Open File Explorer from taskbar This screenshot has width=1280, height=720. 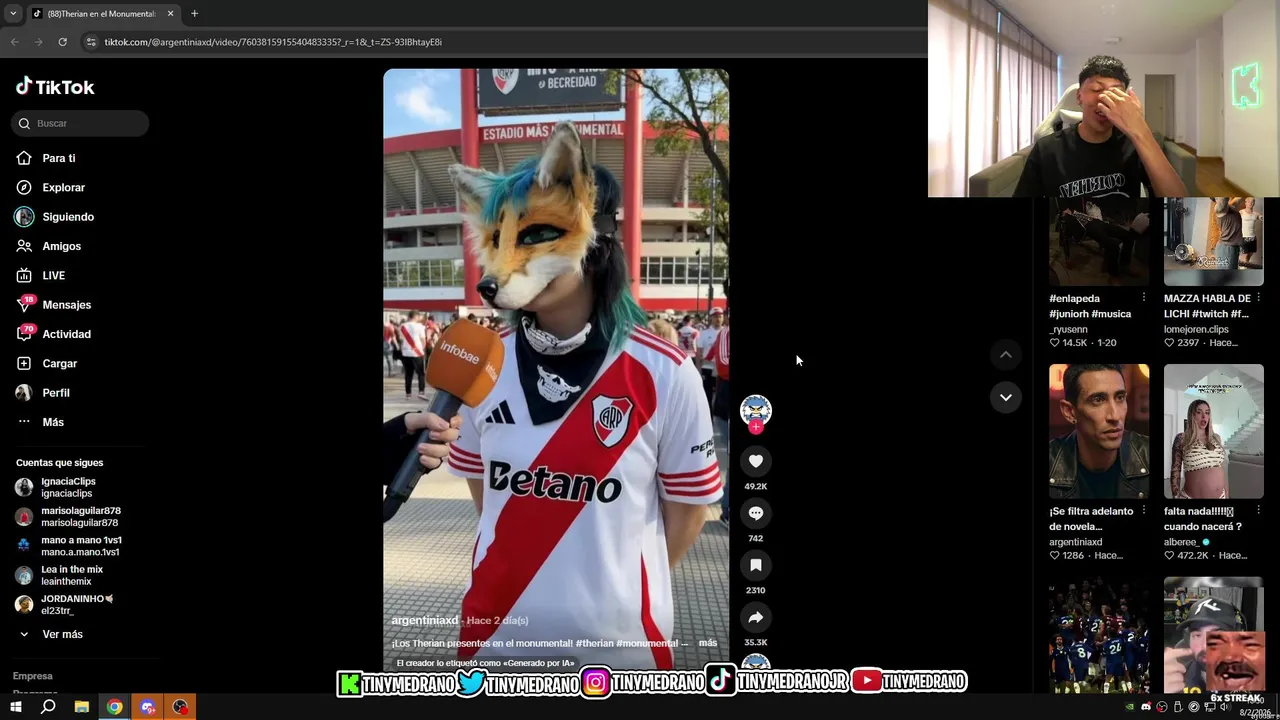(x=82, y=707)
